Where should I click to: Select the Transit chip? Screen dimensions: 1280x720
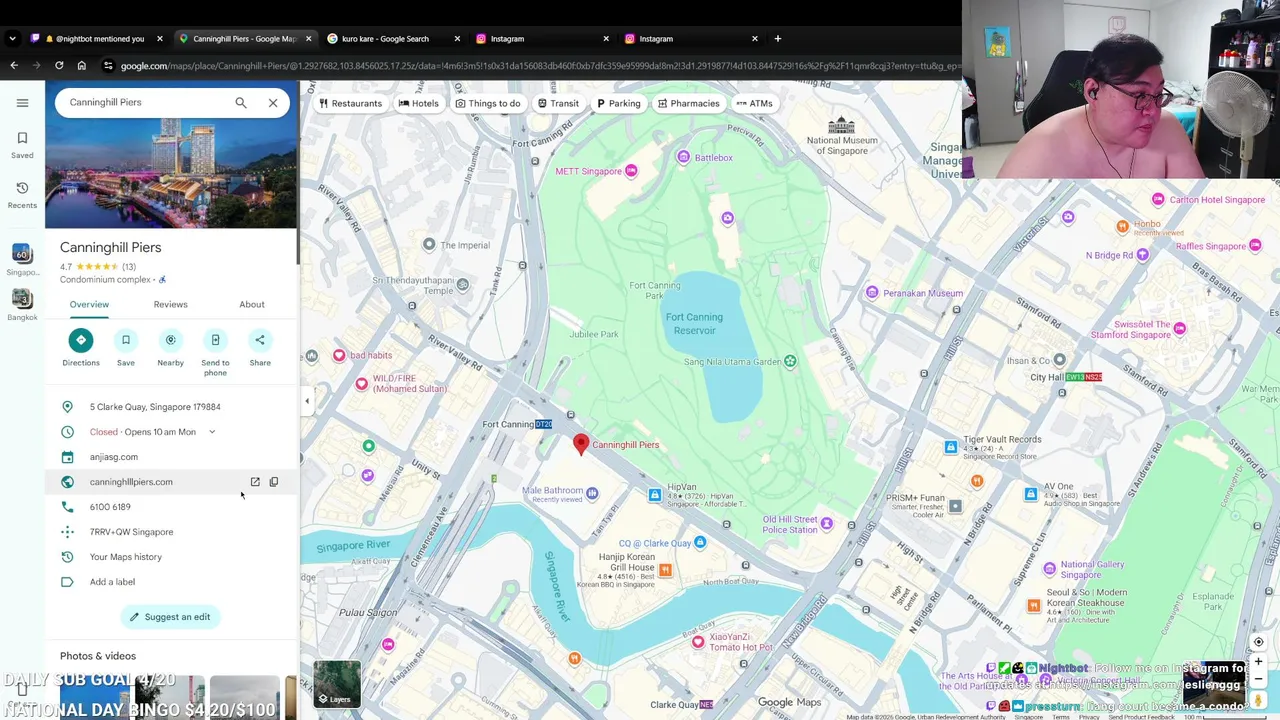coord(558,103)
